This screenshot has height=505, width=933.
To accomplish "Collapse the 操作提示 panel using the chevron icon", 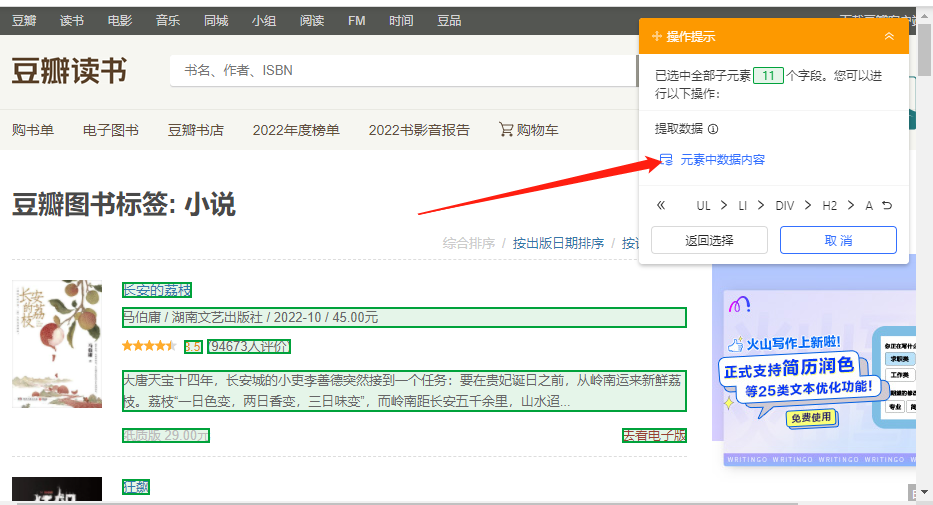I will 889,36.
